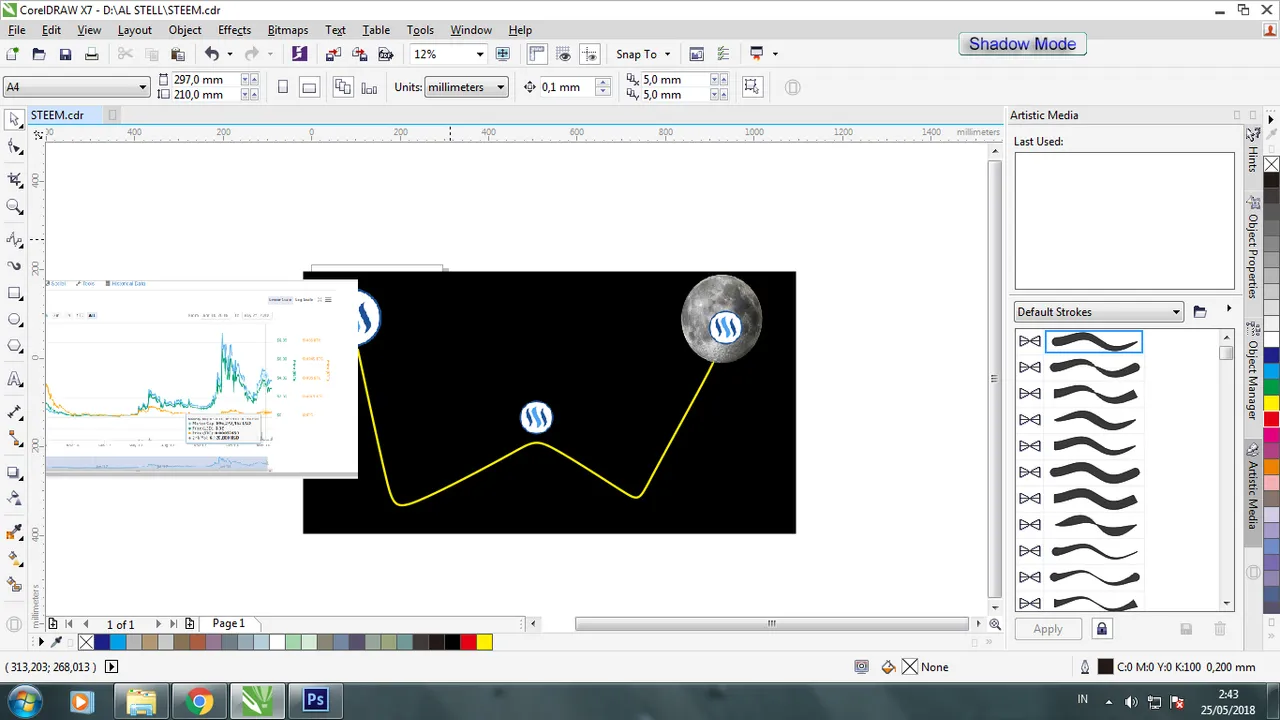Click the Apply button
Screen dimensions: 1280x720
click(1048, 629)
